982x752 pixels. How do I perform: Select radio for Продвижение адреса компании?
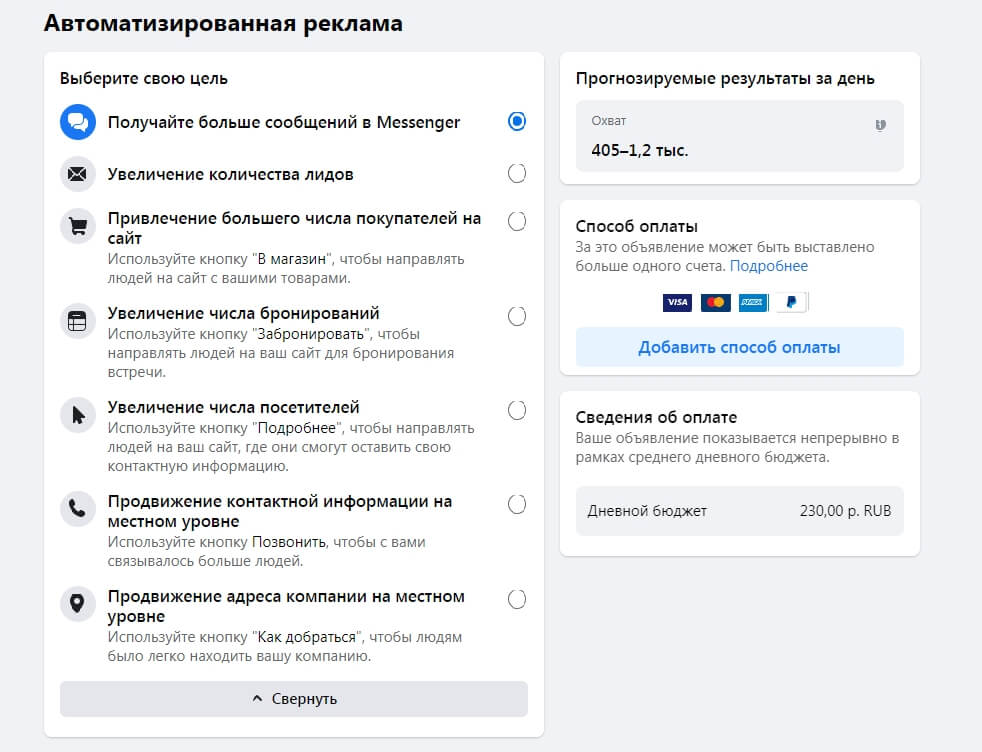[517, 599]
